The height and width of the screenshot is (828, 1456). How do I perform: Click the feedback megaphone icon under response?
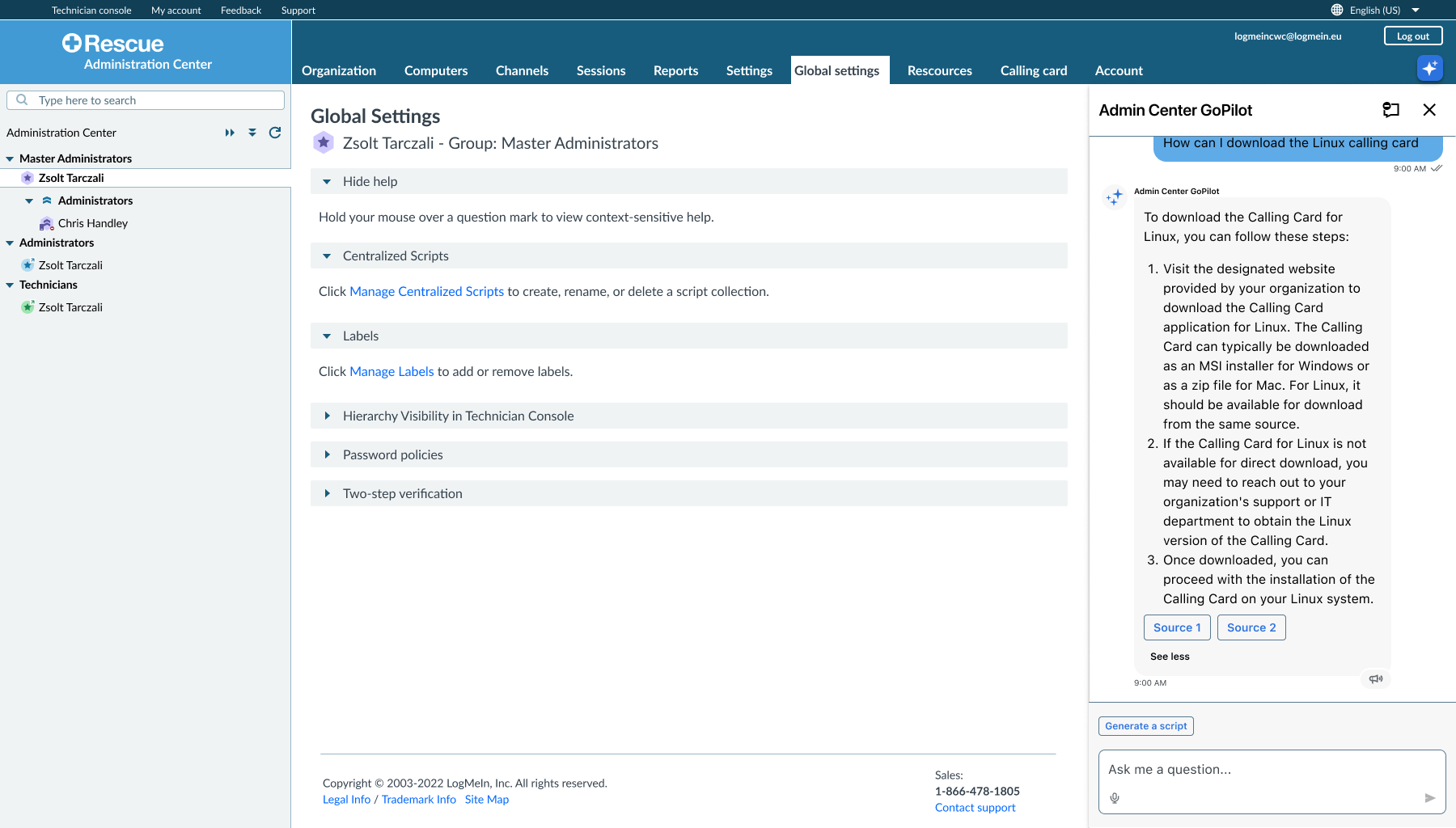tap(1376, 679)
